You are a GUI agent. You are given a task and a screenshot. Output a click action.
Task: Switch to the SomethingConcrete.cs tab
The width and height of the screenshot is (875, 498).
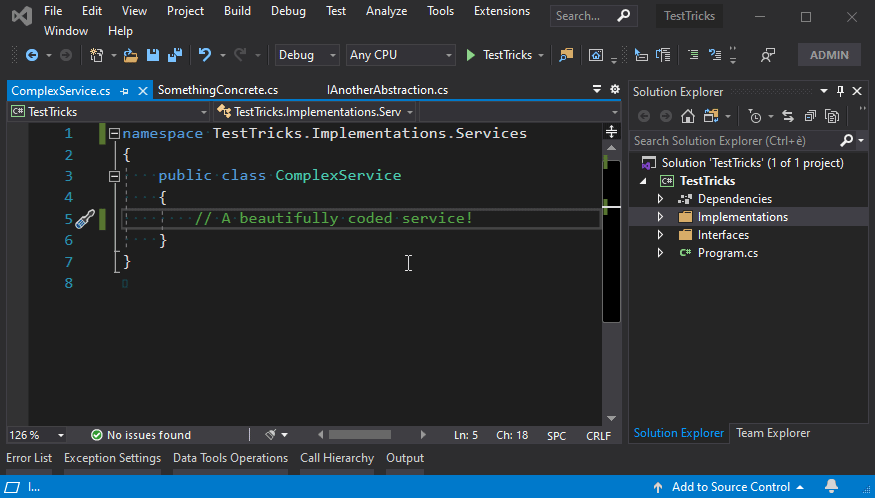(218, 90)
